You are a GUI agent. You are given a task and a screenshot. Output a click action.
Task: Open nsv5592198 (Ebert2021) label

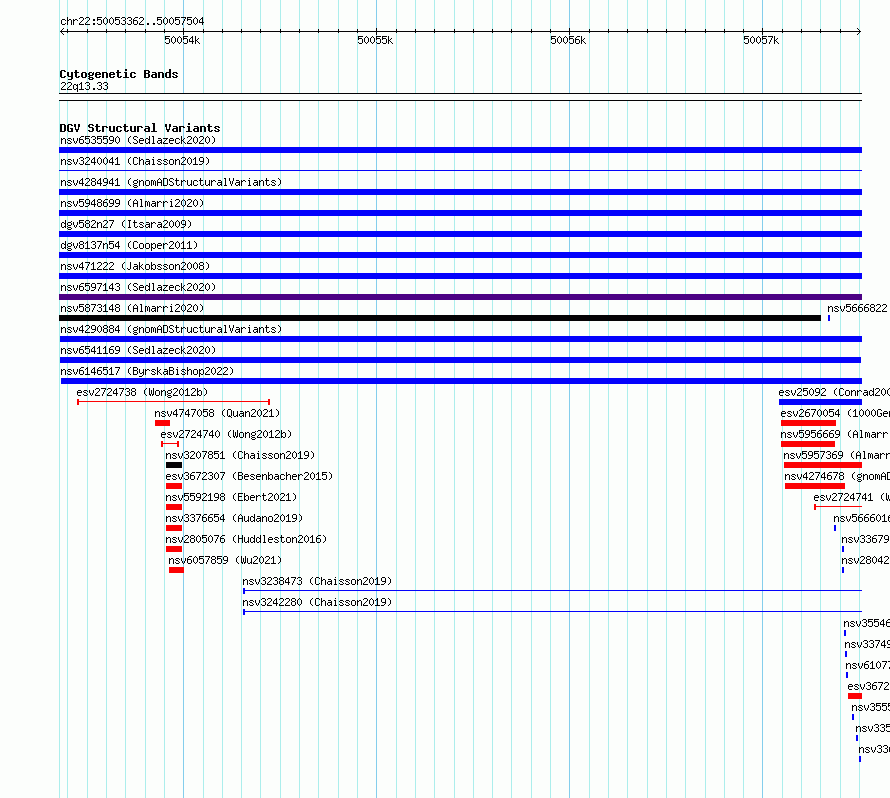coord(230,497)
